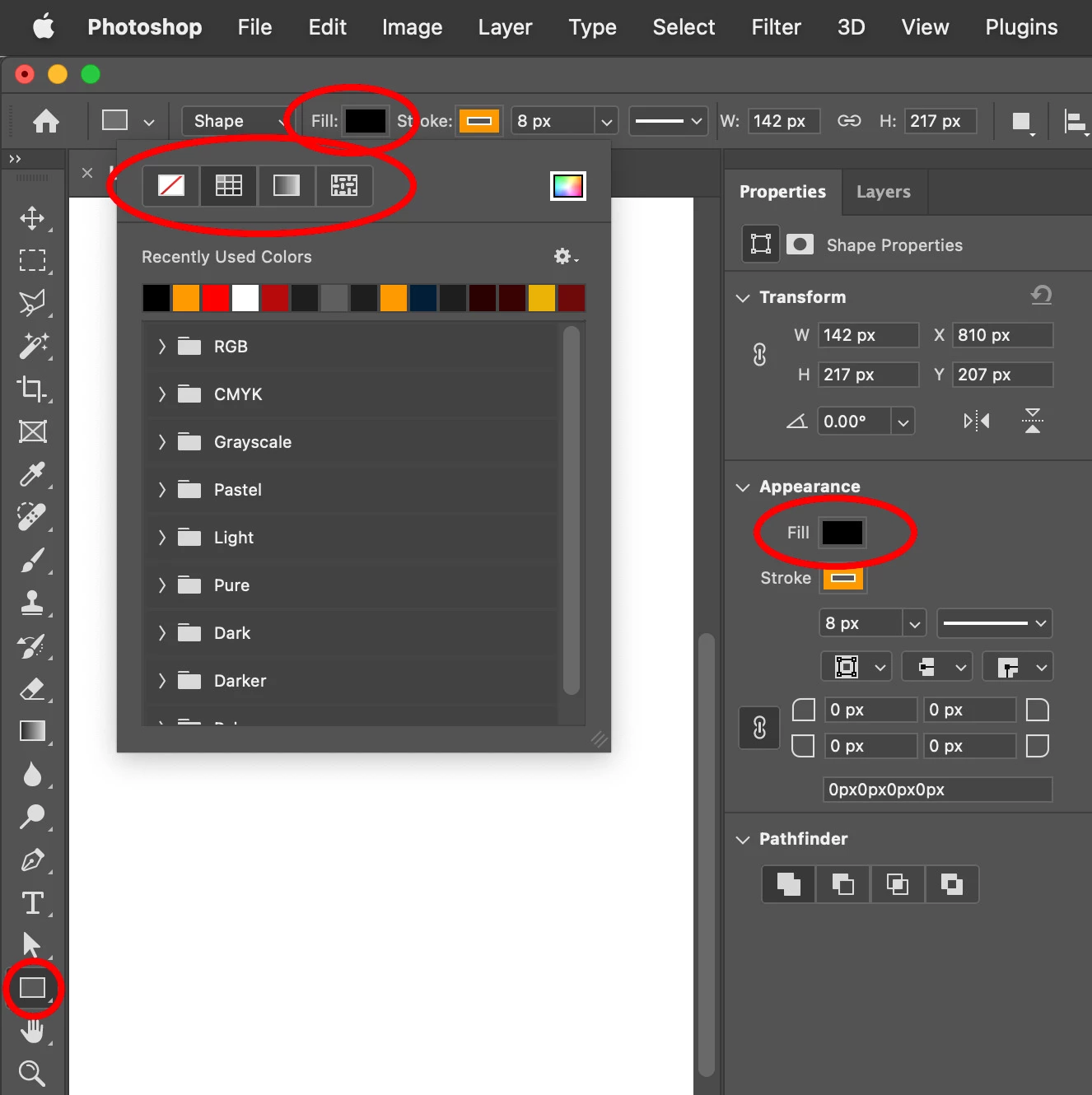Viewport: 1092px width, 1095px height.
Task: Select the Rectangle shape tool
Action: 32,988
